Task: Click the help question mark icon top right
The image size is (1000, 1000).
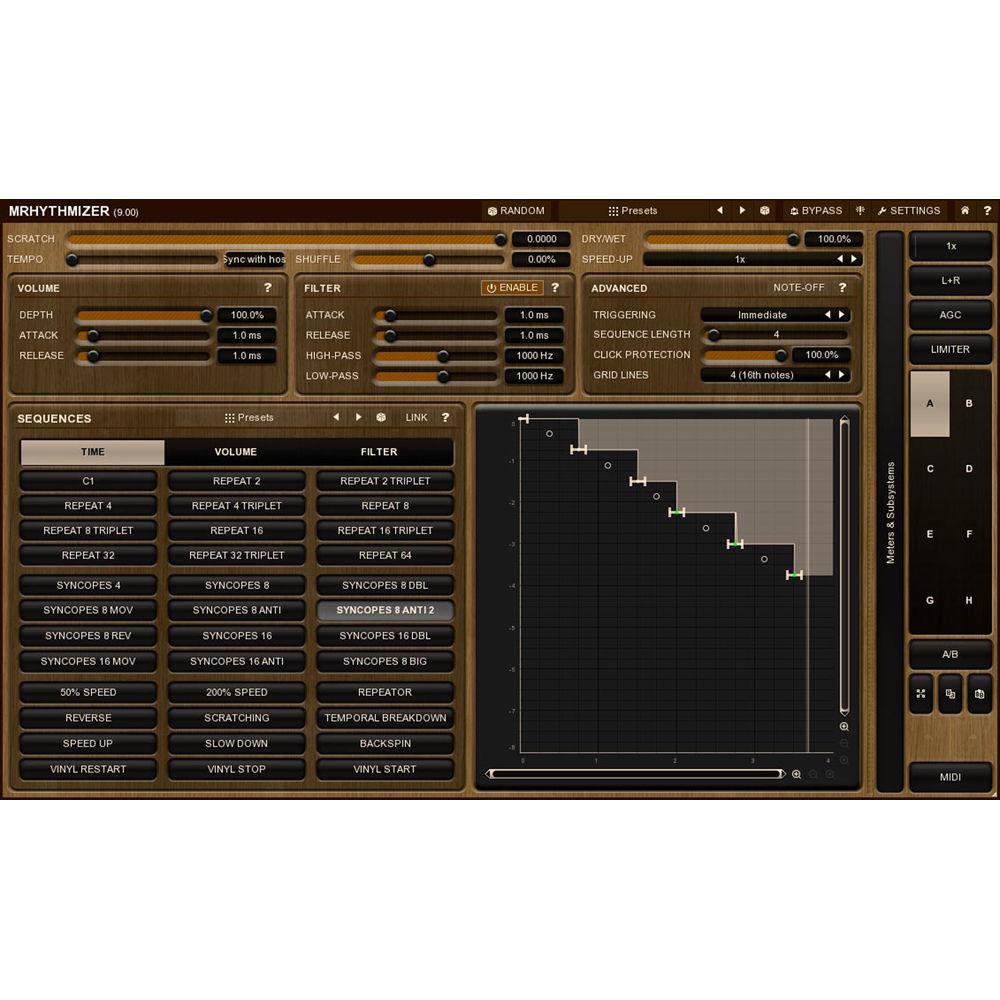Action: click(x=988, y=210)
